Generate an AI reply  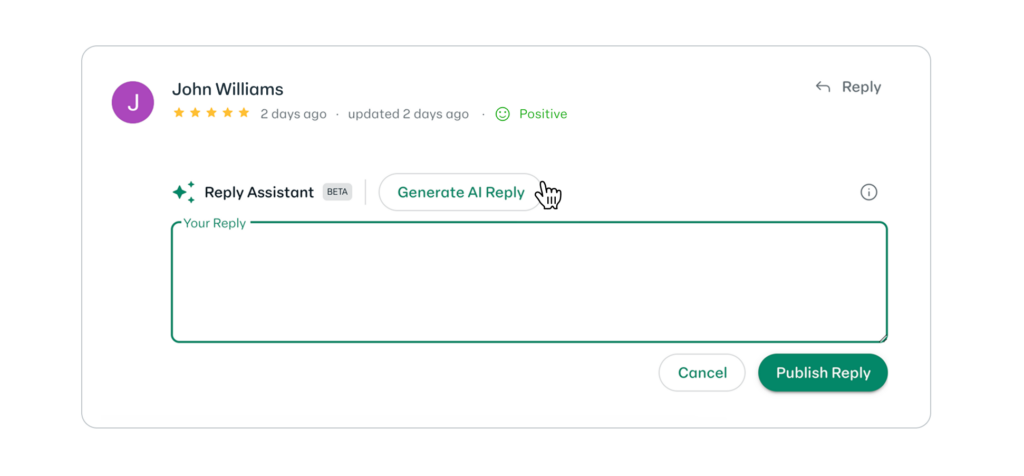point(461,192)
